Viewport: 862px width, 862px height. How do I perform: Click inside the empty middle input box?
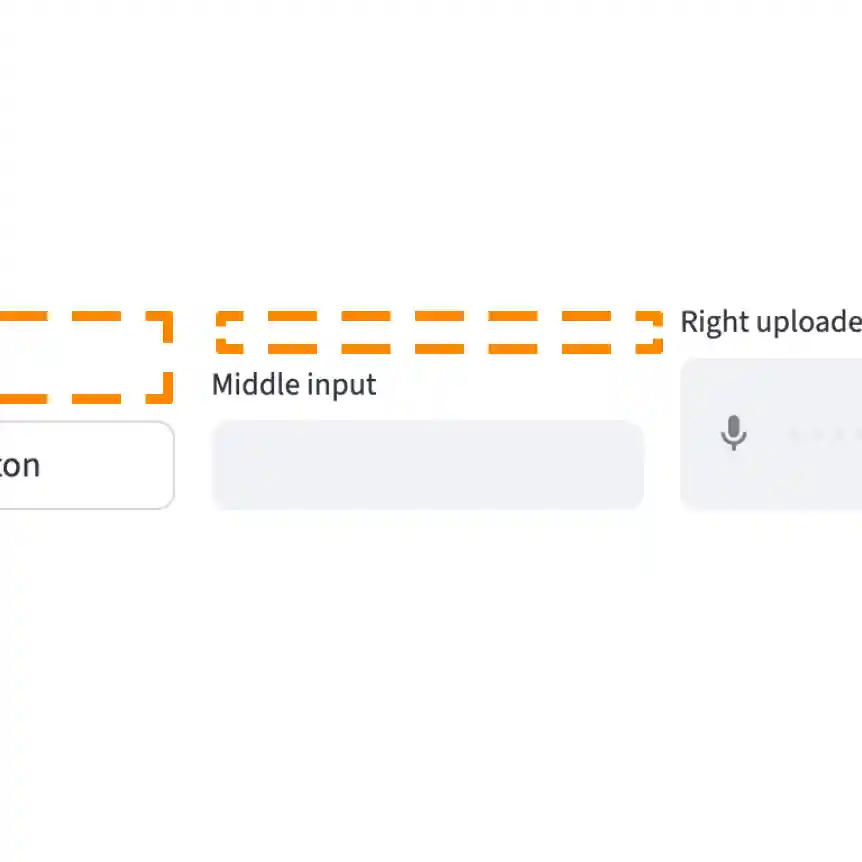(427, 464)
